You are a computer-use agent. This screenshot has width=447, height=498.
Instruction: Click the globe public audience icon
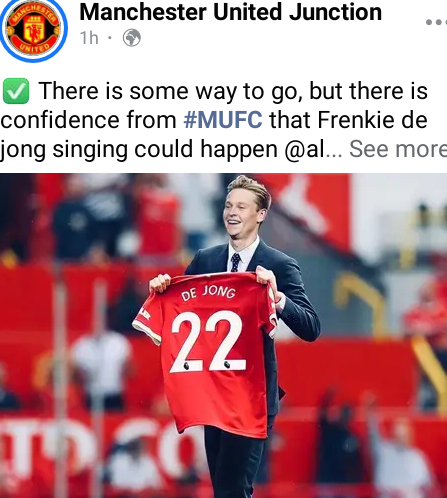coord(132,38)
